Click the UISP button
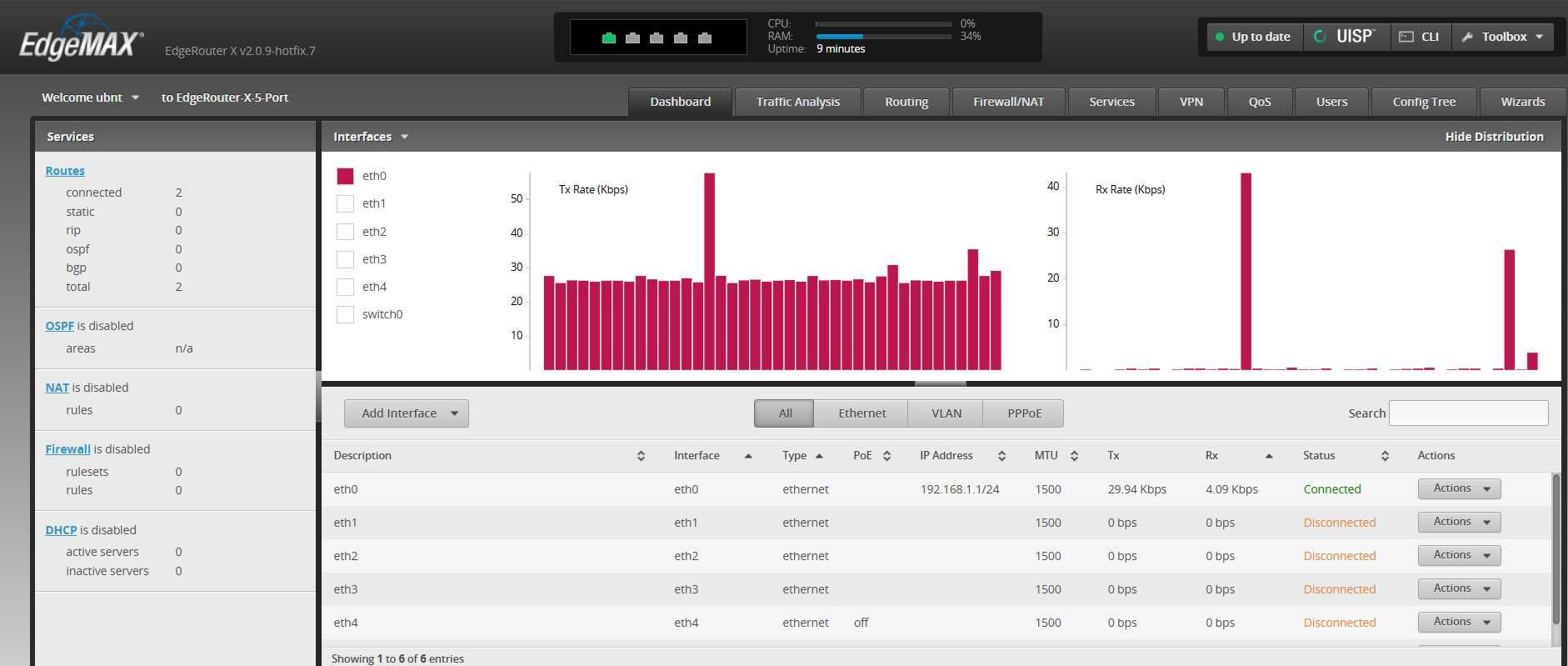This screenshot has height=666, width=1568. tap(1346, 37)
